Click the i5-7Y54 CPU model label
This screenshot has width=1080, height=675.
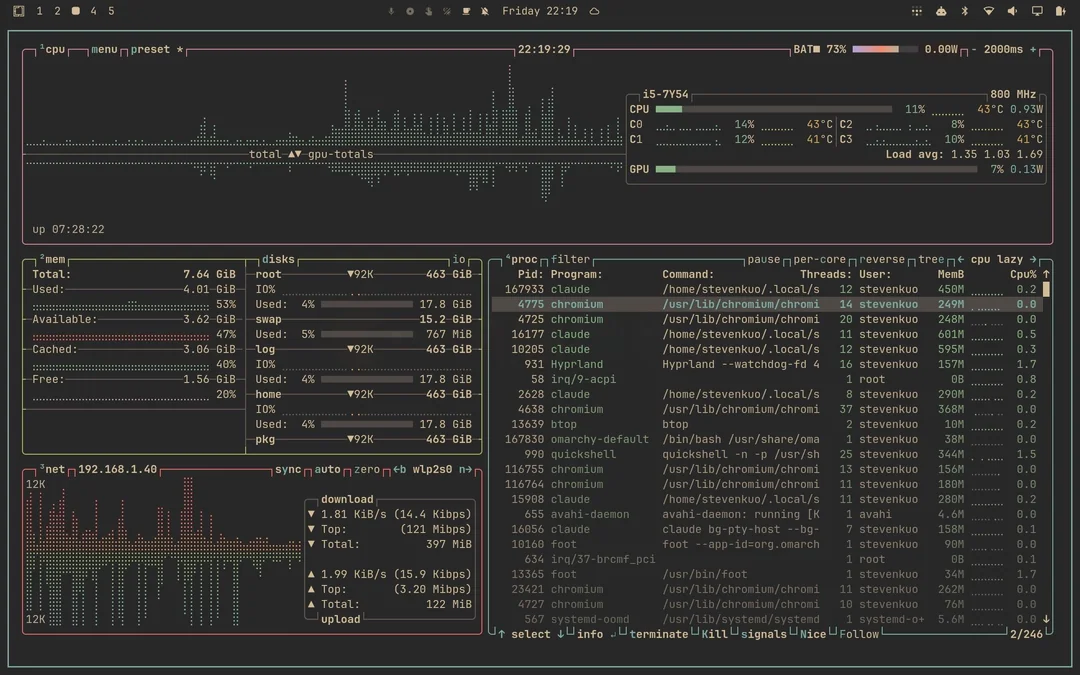[x=665, y=94]
